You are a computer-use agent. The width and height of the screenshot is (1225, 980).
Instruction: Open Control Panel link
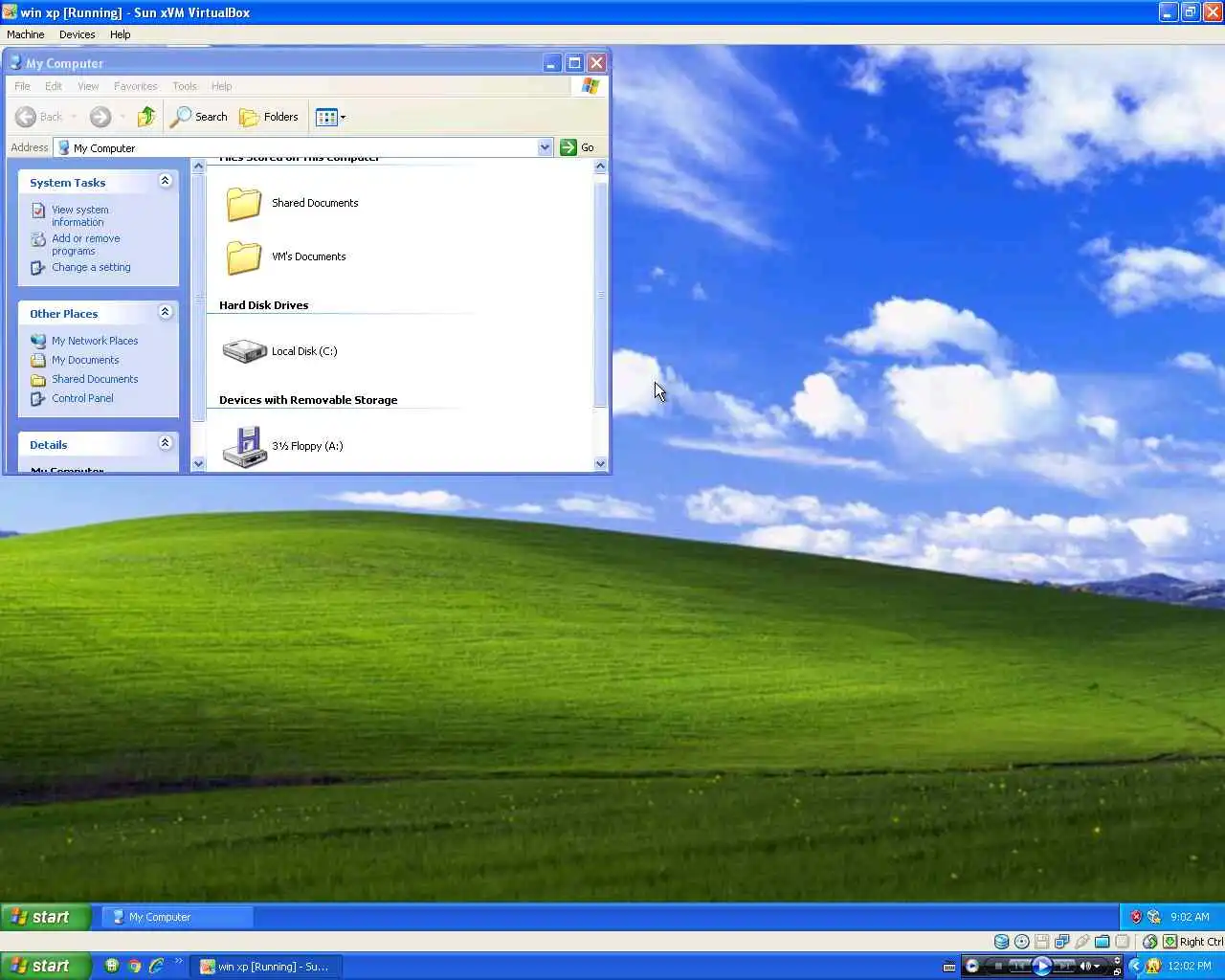(x=82, y=398)
